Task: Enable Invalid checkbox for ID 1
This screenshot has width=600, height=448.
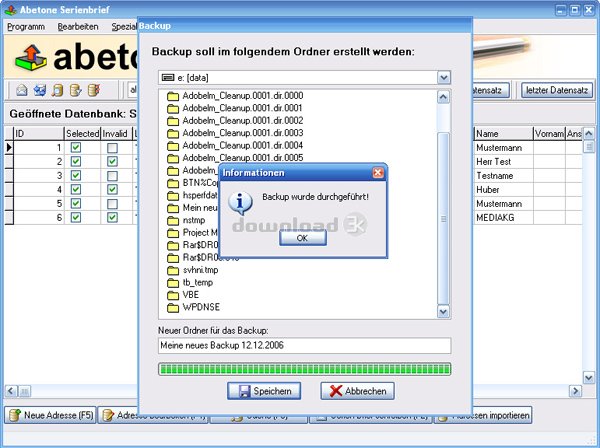Action: tap(112, 148)
